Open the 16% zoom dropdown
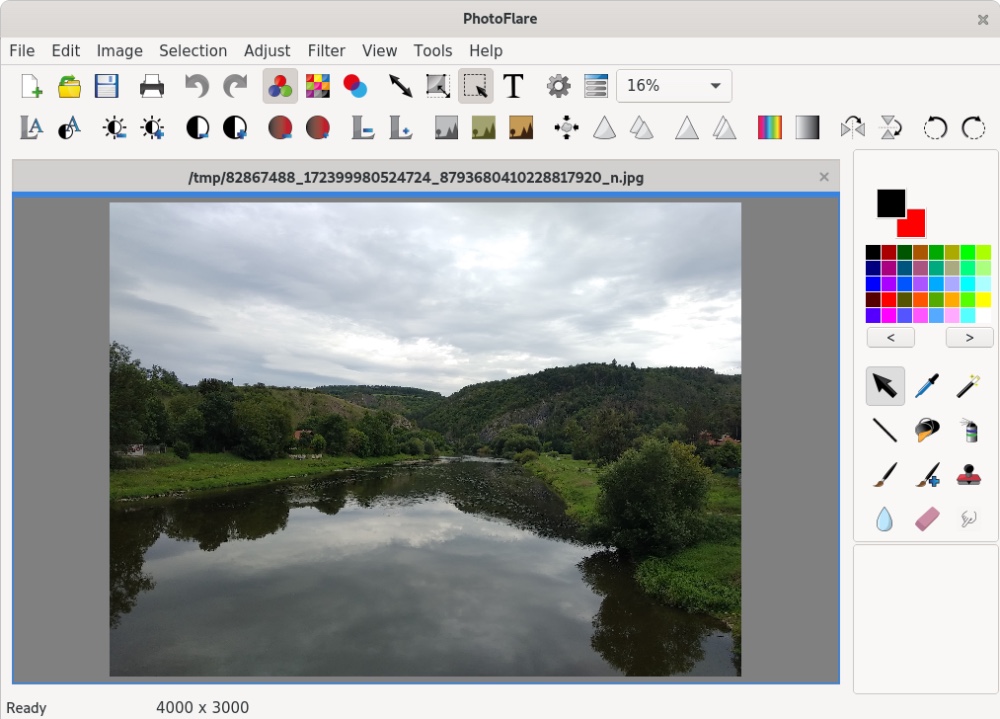This screenshot has height=719, width=1000. [x=674, y=86]
